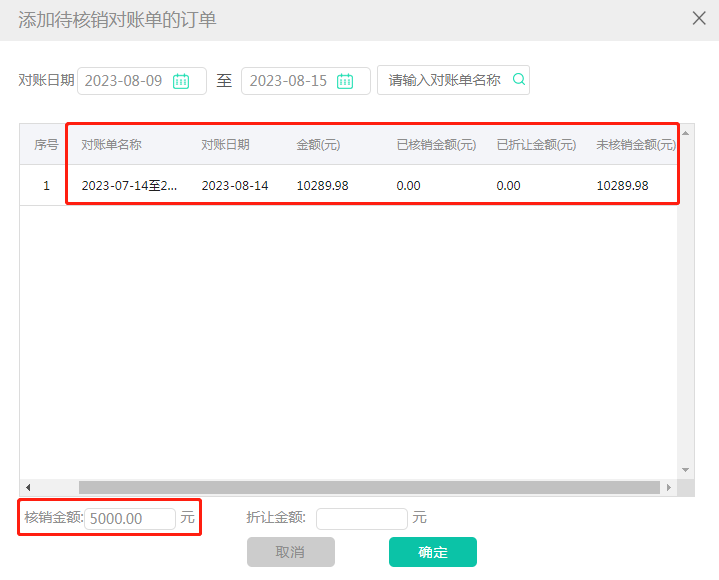Close the 添加待核销对账单的订单 dialog
This screenshot has height=580, width=719.
click(x=699, y=18)
